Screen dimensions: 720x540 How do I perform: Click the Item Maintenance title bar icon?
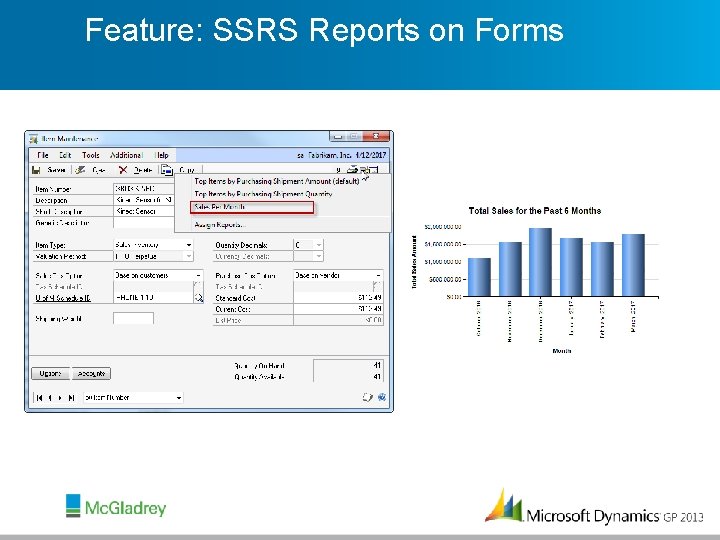pyautogui.click(x=34, y=138)
